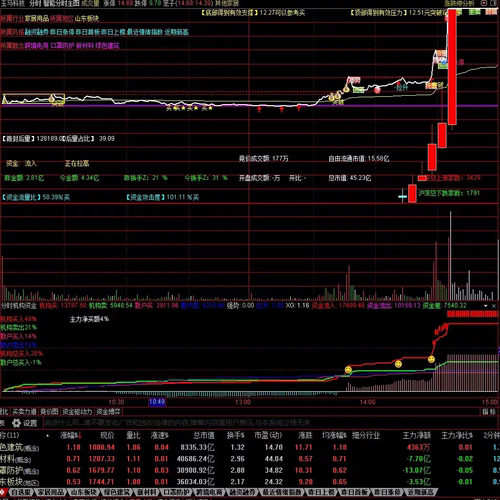Click the money bag marker on the first afternoon peak
The image size is (500, 500).
346,89
